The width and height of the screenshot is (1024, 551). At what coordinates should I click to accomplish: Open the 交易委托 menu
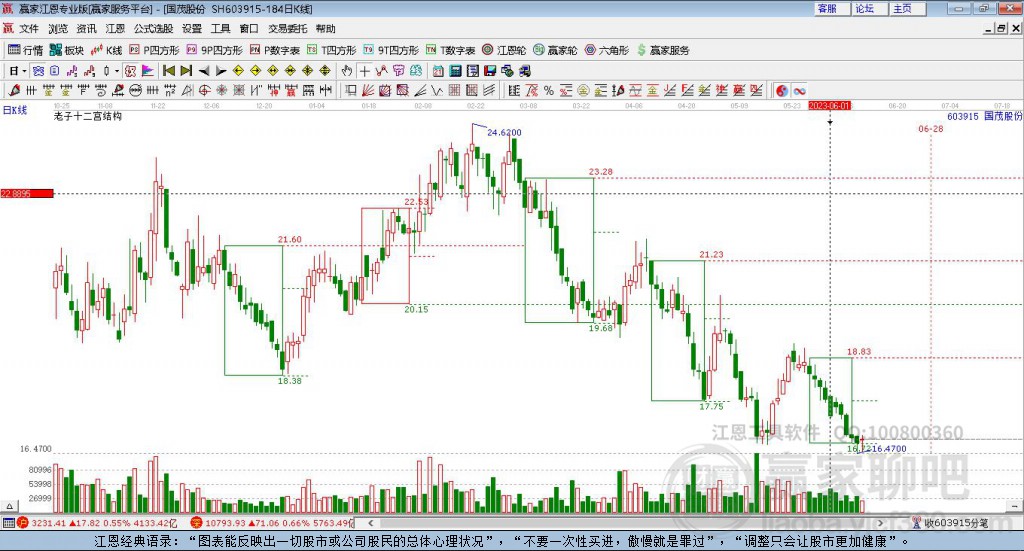pos(287,29)
